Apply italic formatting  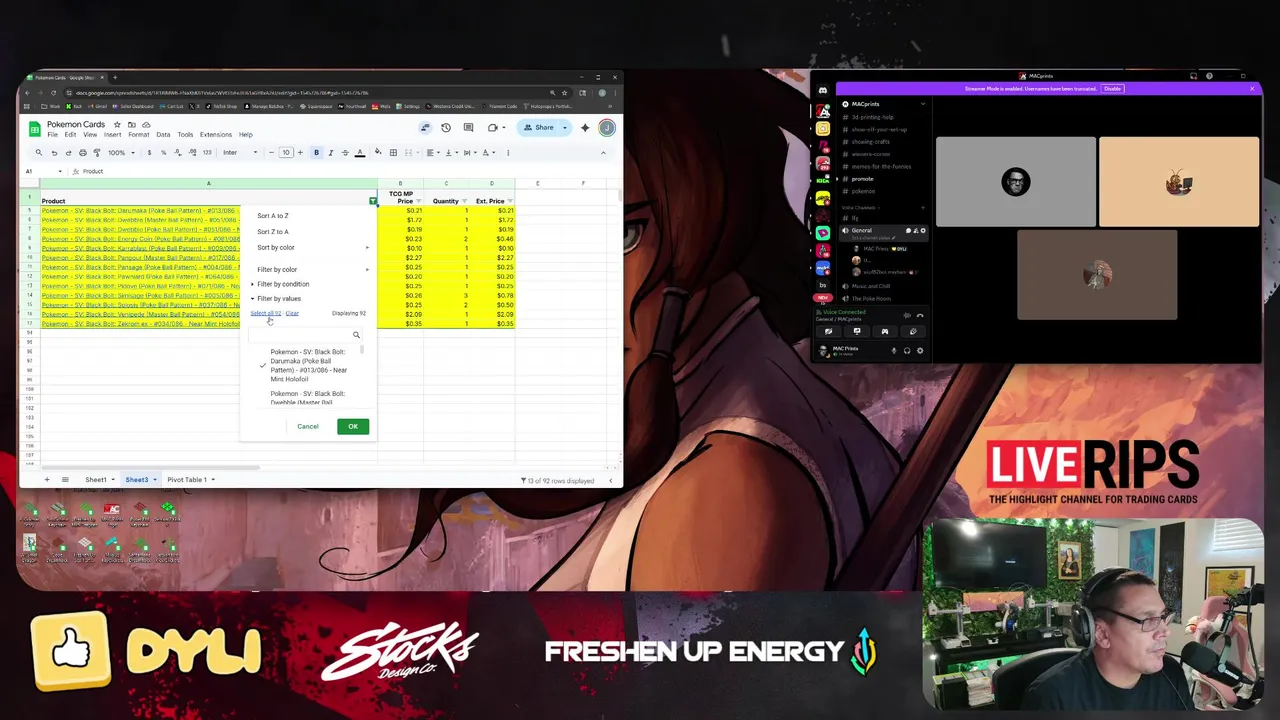(331, 153)
